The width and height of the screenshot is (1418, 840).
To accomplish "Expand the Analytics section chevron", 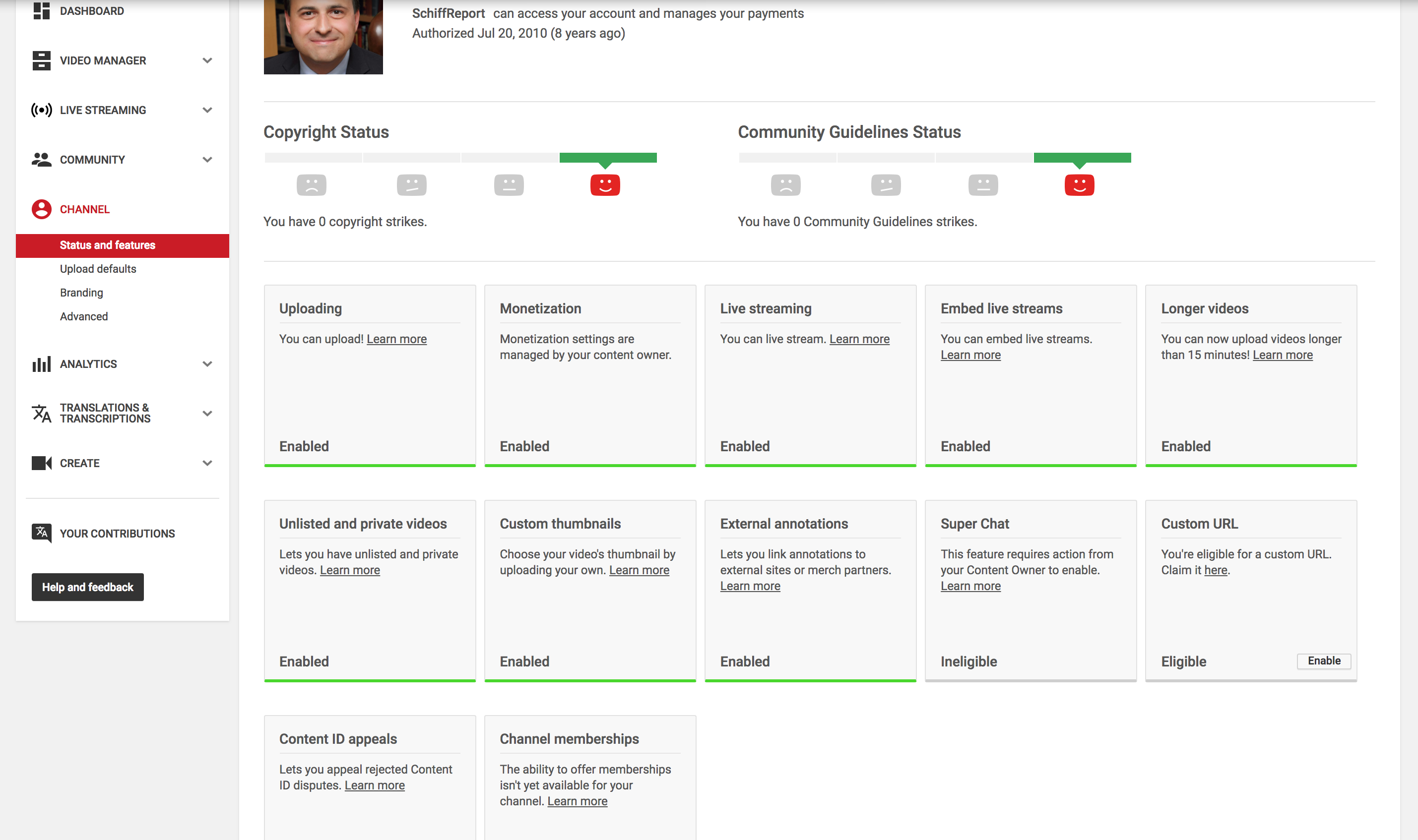I will coord(207,364).
